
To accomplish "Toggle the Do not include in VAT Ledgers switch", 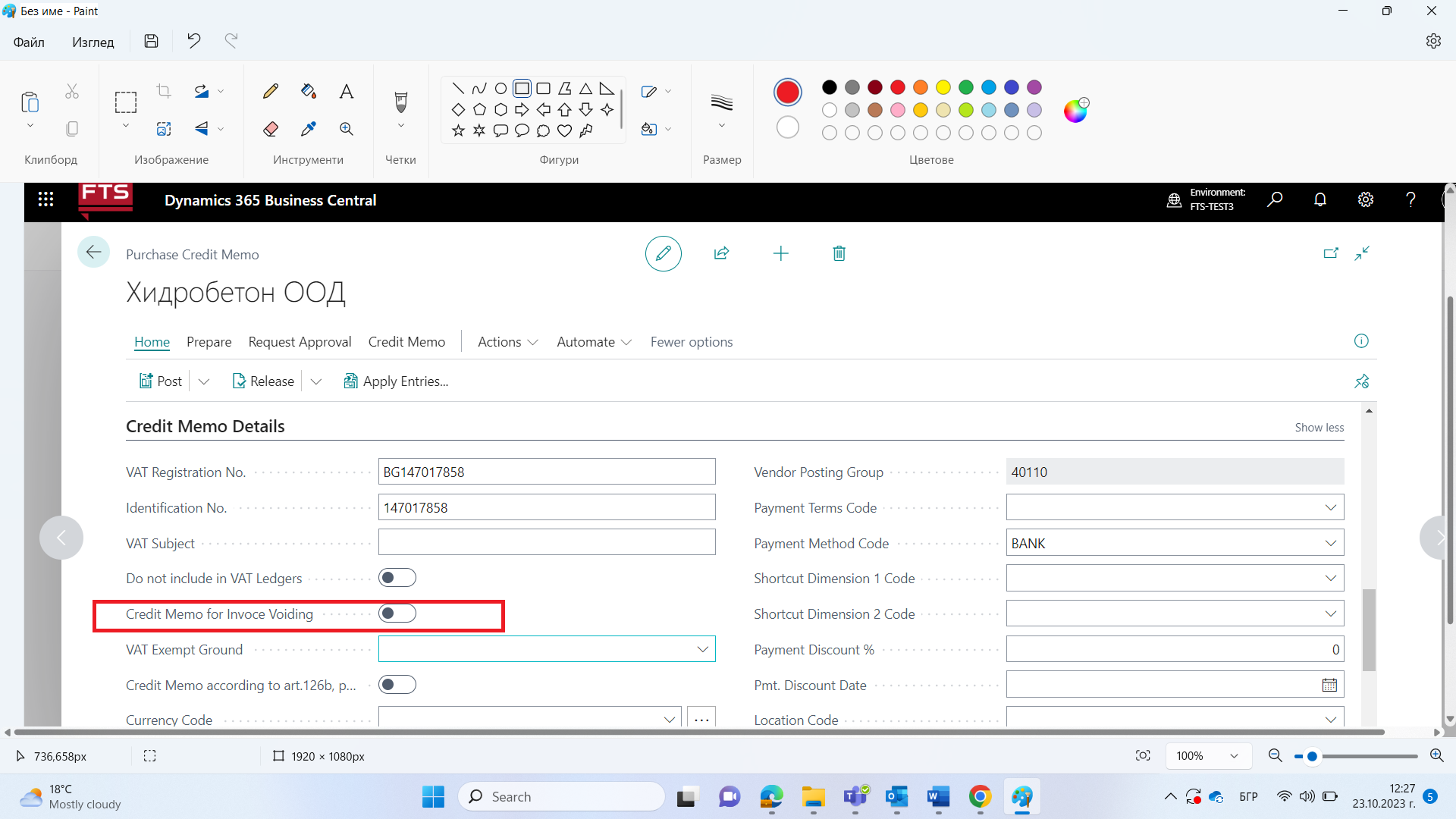I will (398, 578).
